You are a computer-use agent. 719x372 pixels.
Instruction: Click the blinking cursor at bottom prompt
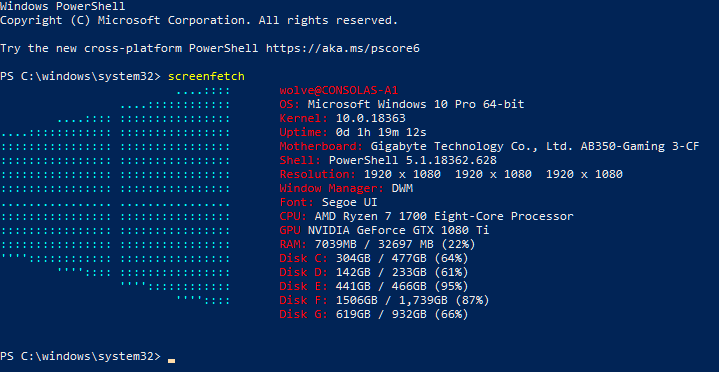click(x=171, y=361)
